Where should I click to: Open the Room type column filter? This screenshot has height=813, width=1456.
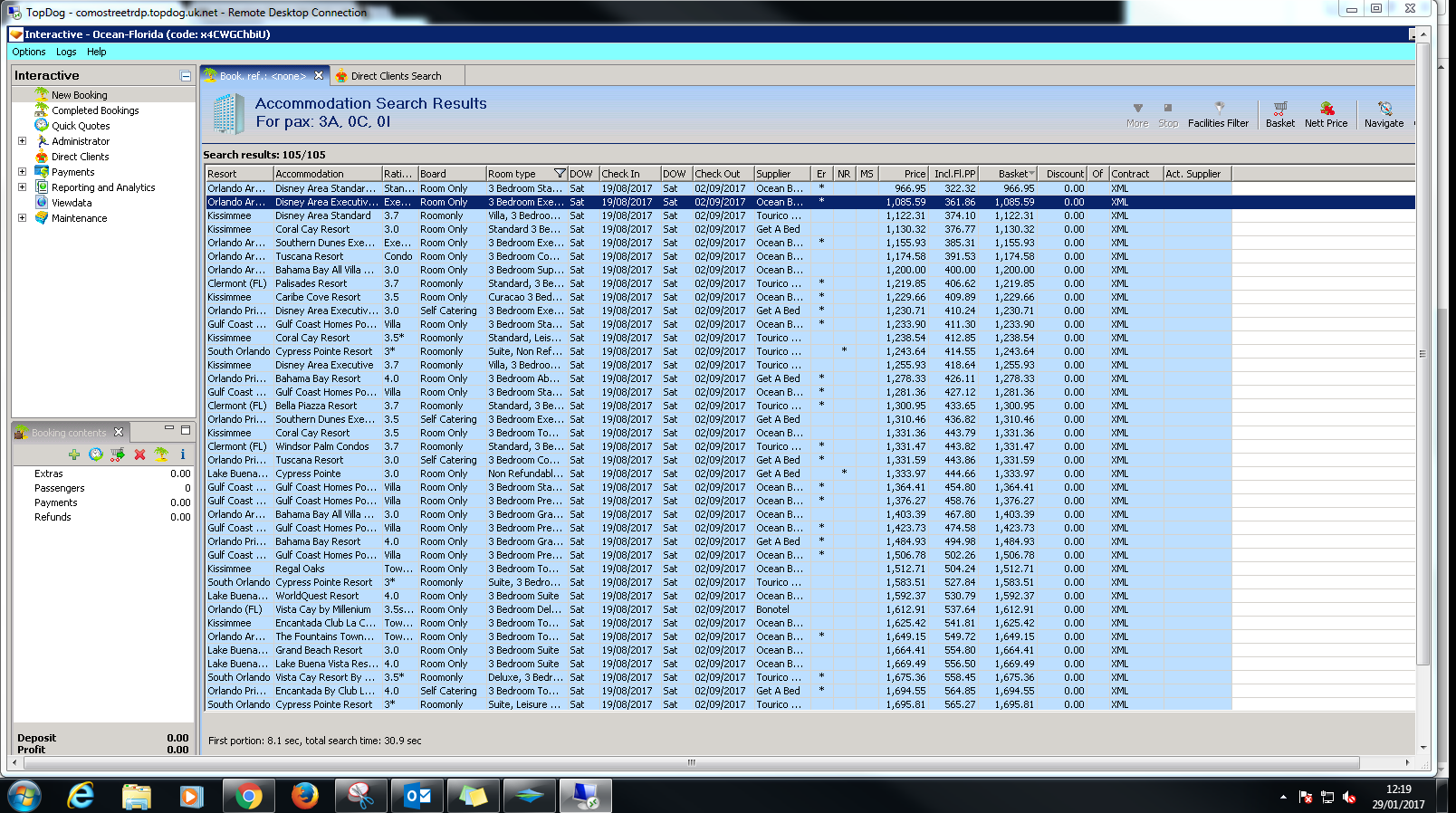(x=560, y=174)
